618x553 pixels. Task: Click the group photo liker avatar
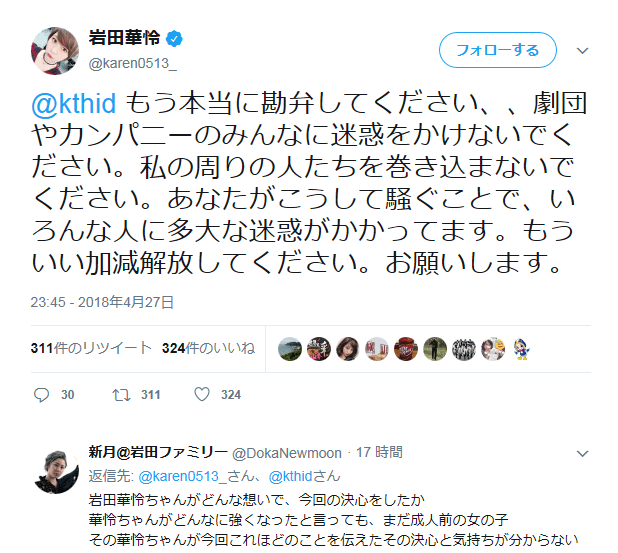464,349
